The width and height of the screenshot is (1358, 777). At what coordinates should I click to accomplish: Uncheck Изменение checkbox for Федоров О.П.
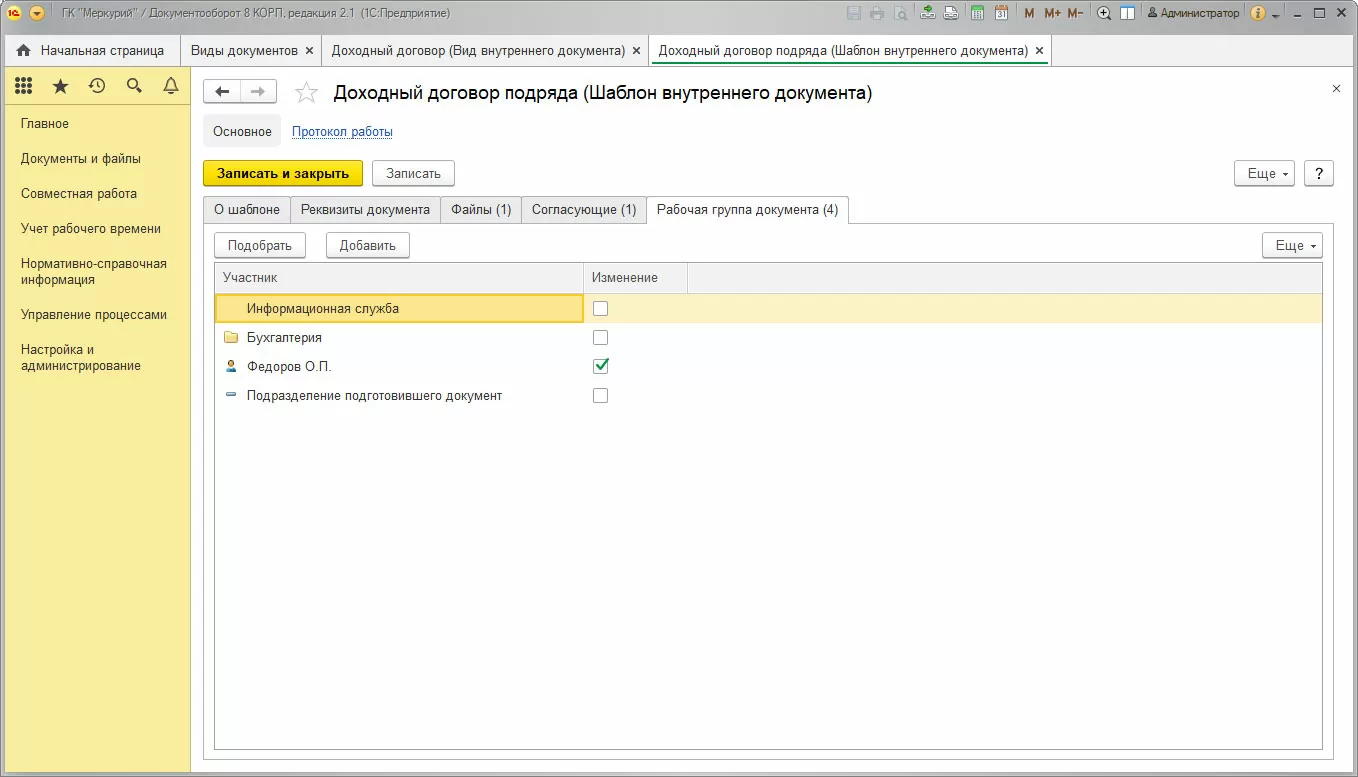[x=600, y=366]
